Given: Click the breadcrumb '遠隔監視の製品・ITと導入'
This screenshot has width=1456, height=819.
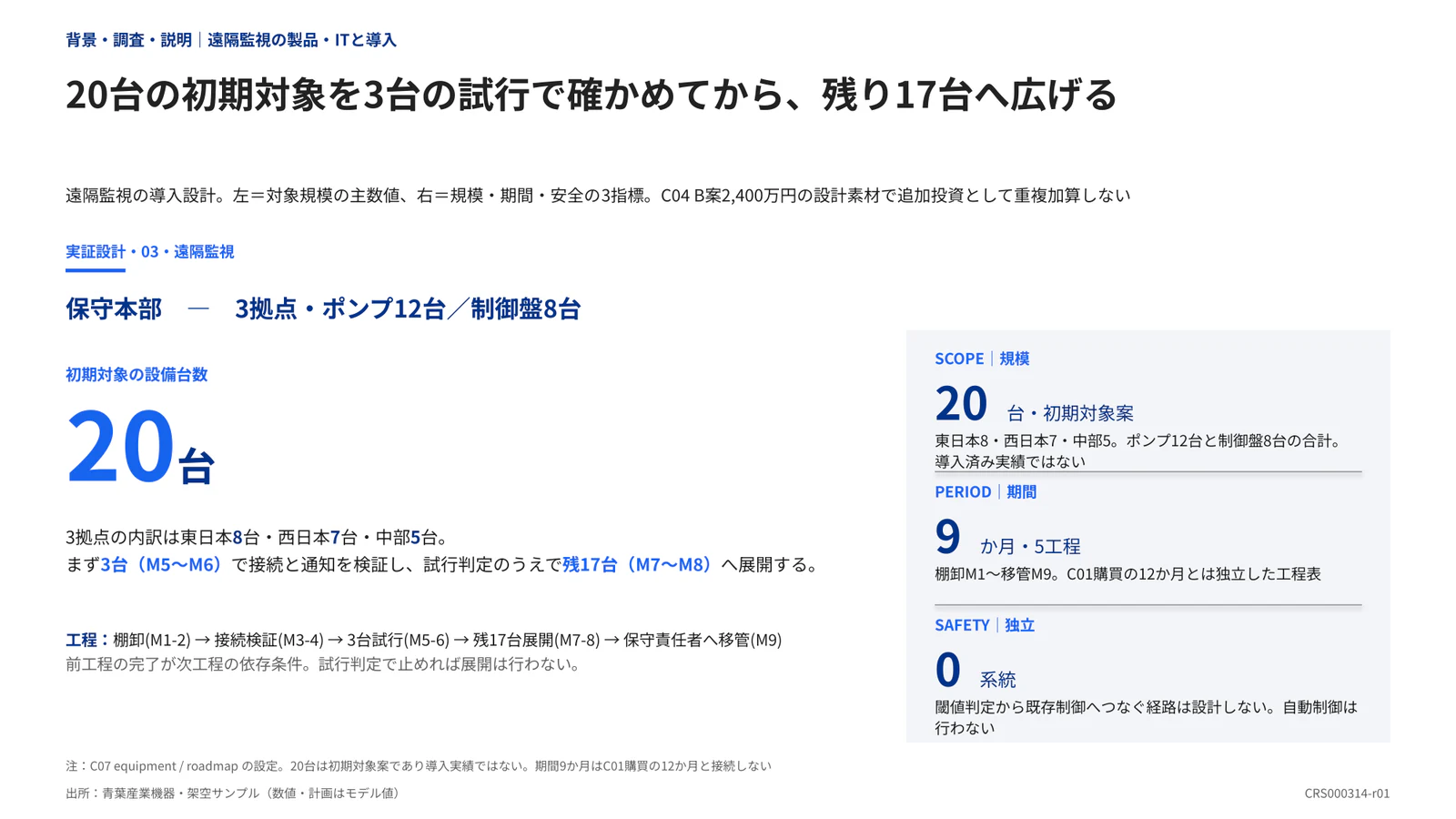Looking at the screenshot, I should [x=302, y=40].
